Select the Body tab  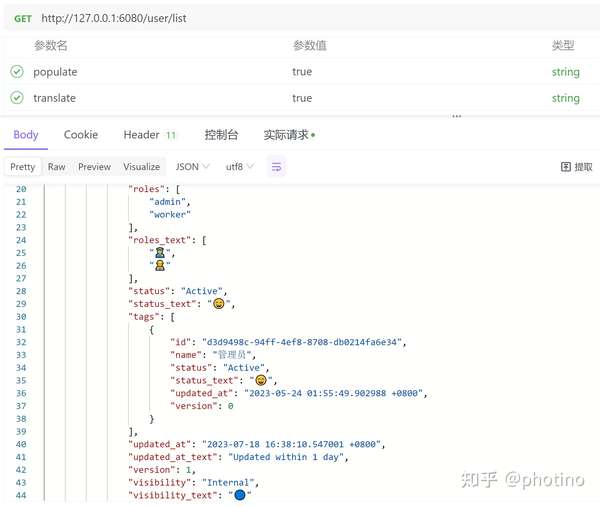(x=26, y=135)
